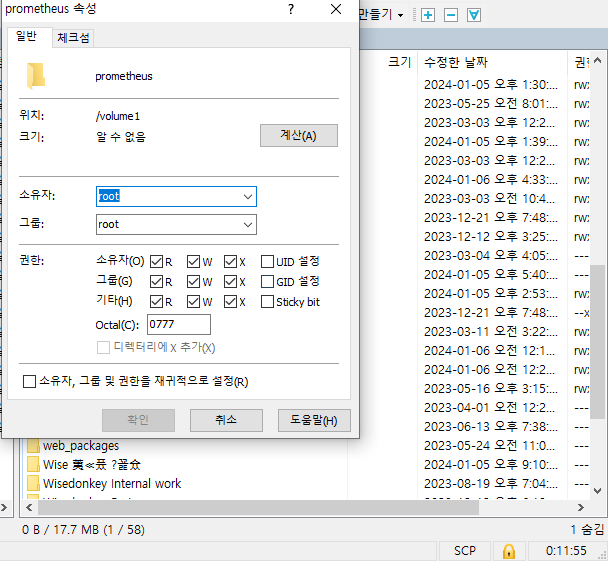Enable Sticky bit checkbox

click(267, 301)
